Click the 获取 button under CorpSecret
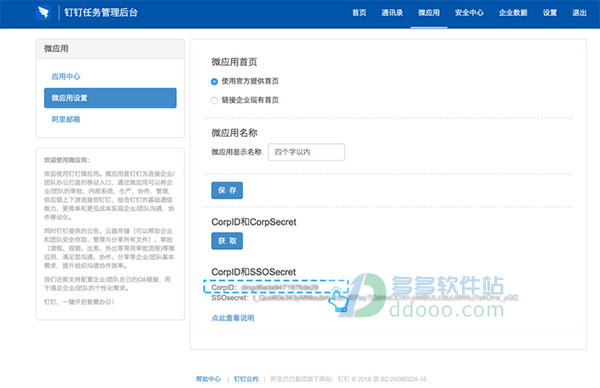The width and height of the screenshot is (600, 388). 227,241
